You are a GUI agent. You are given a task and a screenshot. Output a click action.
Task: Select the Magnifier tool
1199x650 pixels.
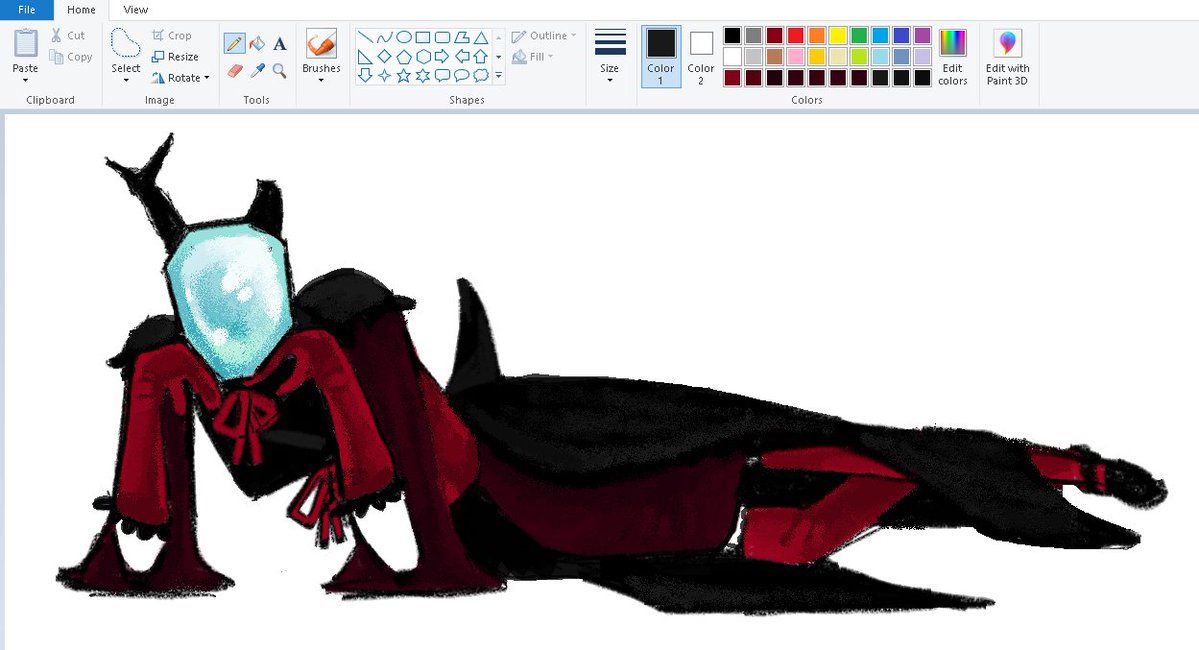(x=280, y=70)
